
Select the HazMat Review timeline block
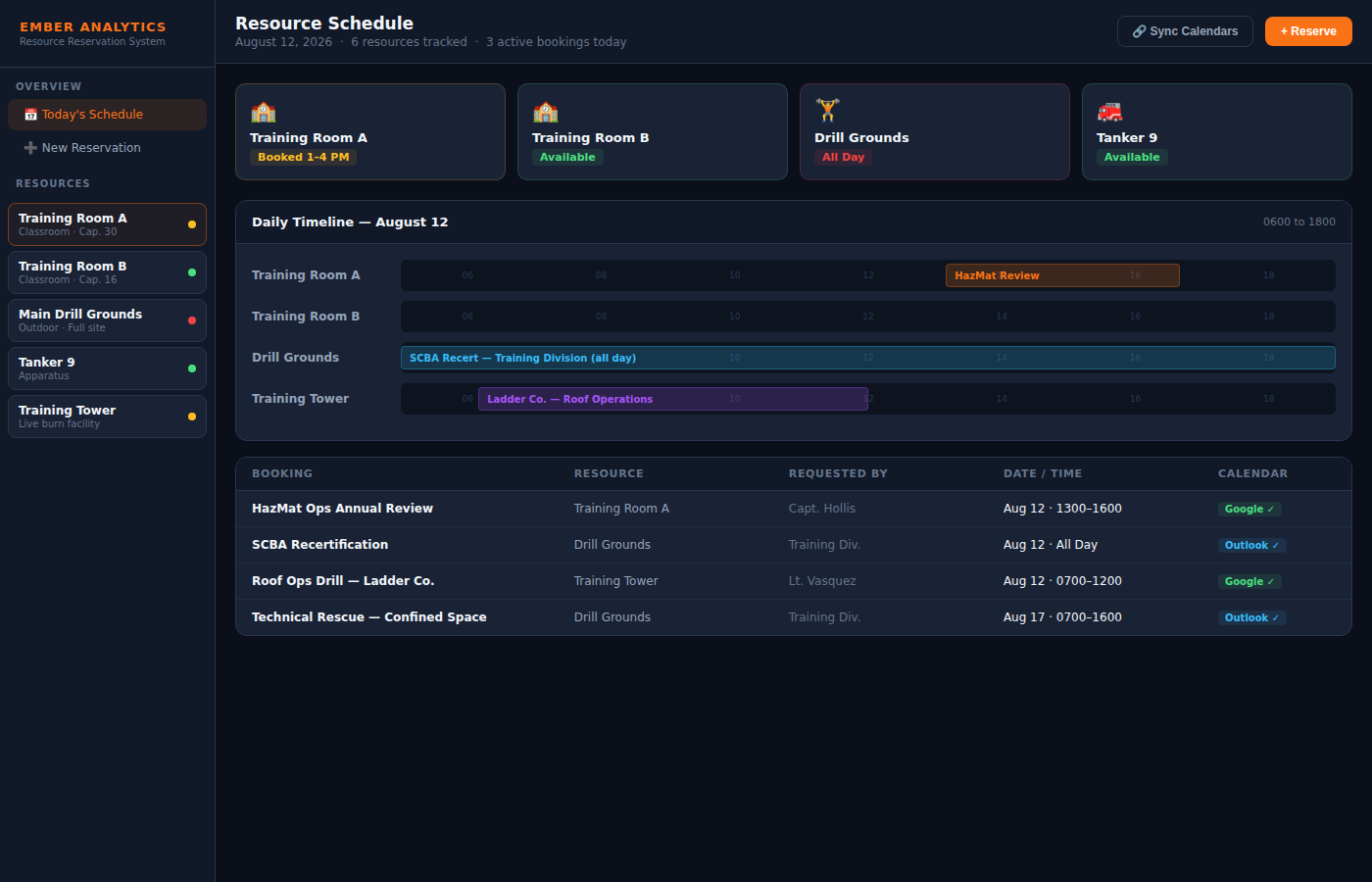pos(1062,275)
